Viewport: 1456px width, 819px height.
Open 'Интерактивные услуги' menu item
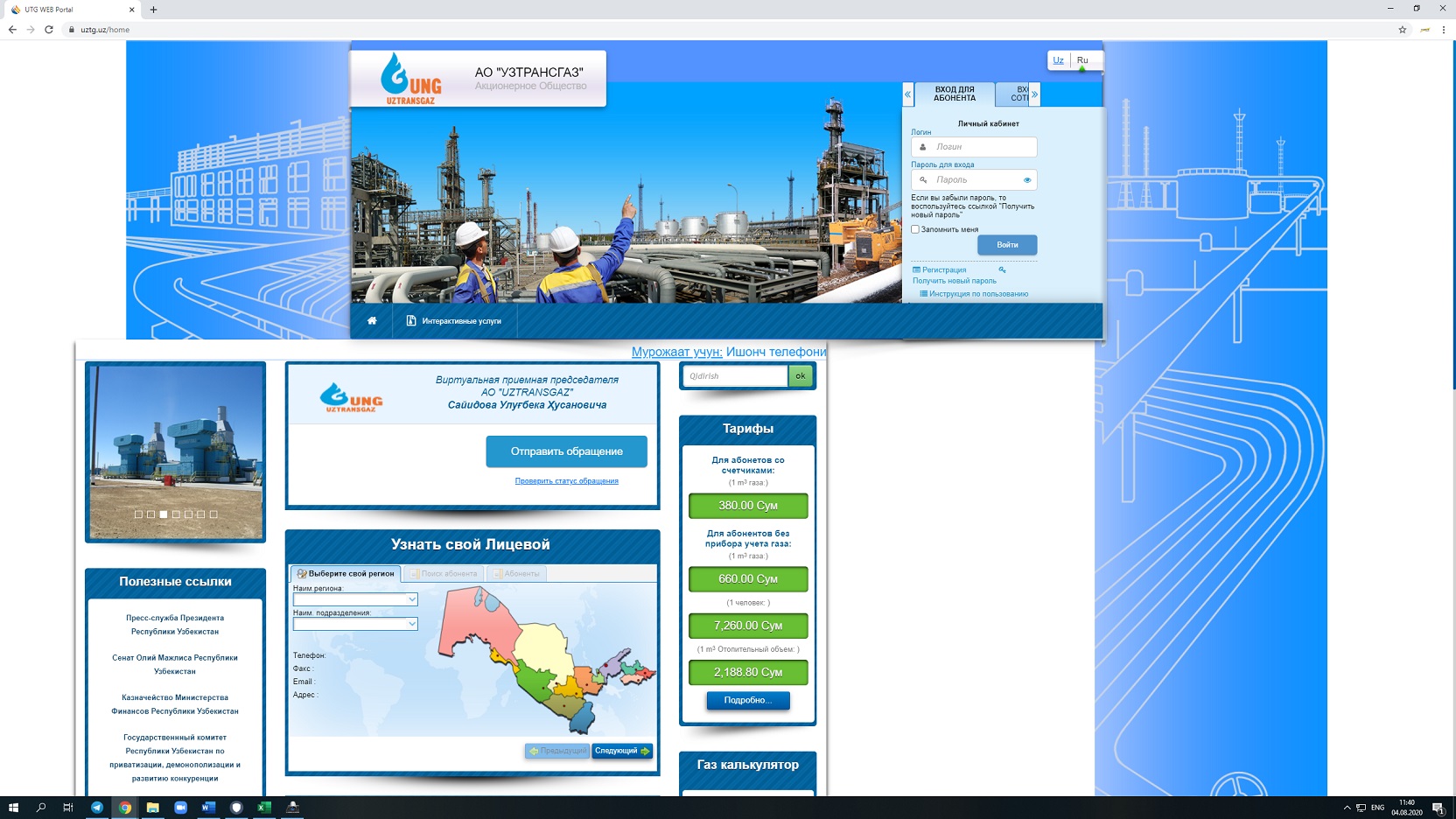tap(454, 321)
